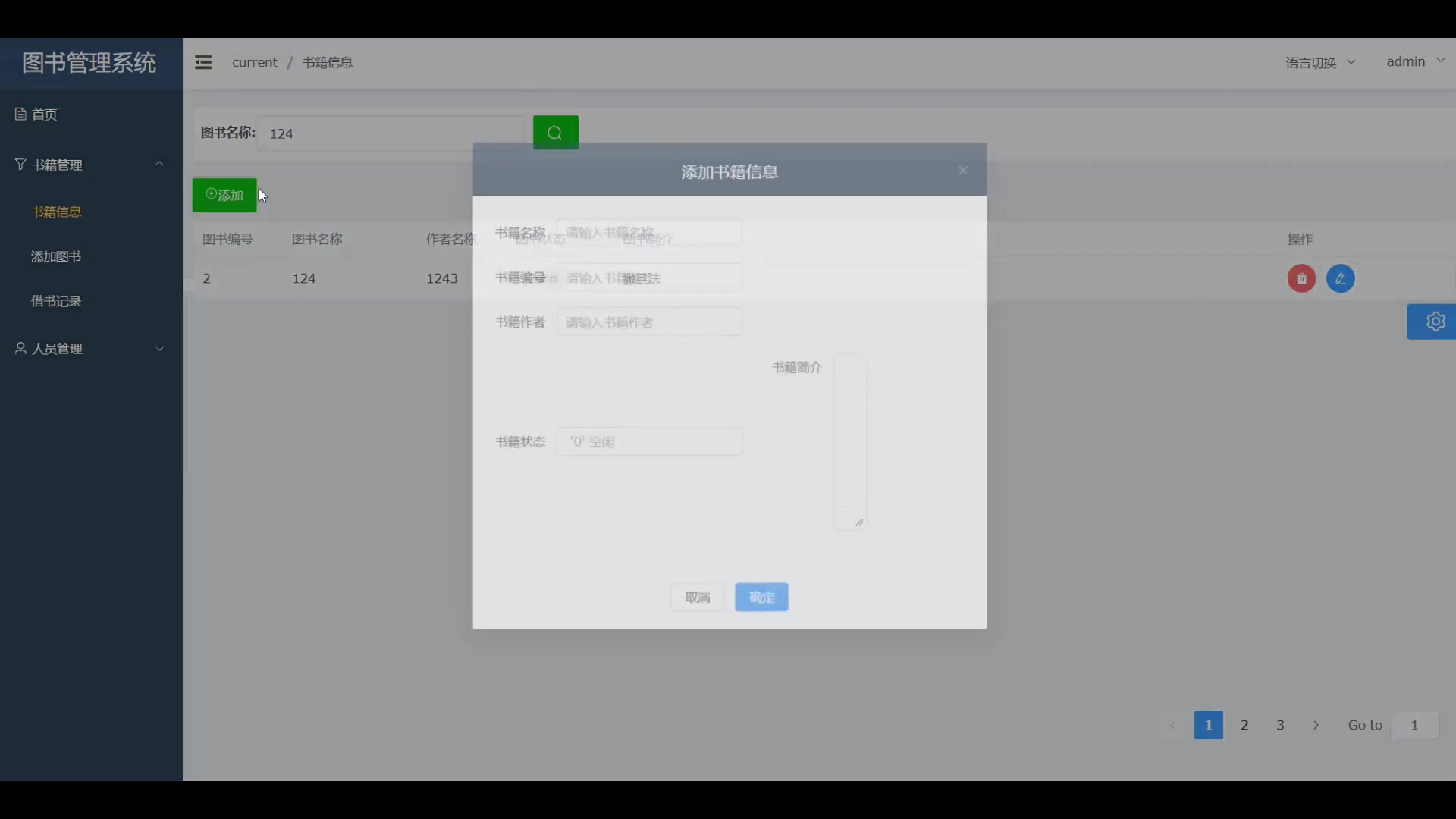Screen dimensions: 1456x819
Task: Click the 图书名称 search field containing 124
Action: [x=390, y=133]
